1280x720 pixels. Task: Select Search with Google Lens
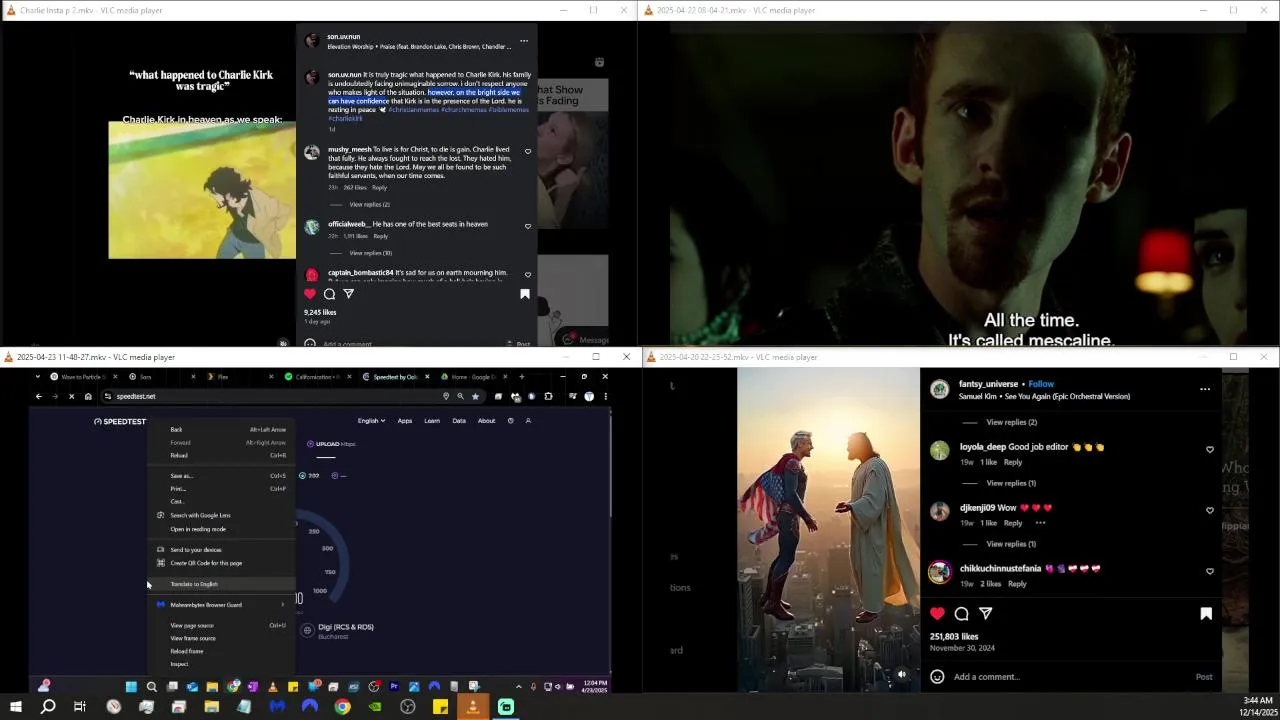(222, 516)
